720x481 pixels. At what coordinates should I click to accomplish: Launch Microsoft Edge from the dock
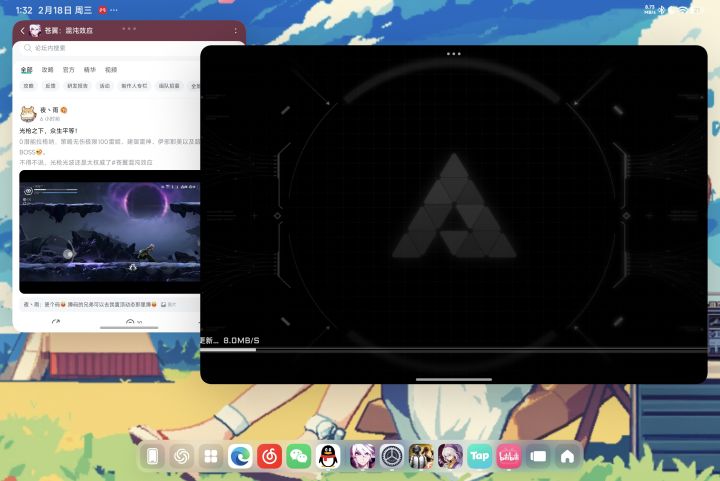240,456
